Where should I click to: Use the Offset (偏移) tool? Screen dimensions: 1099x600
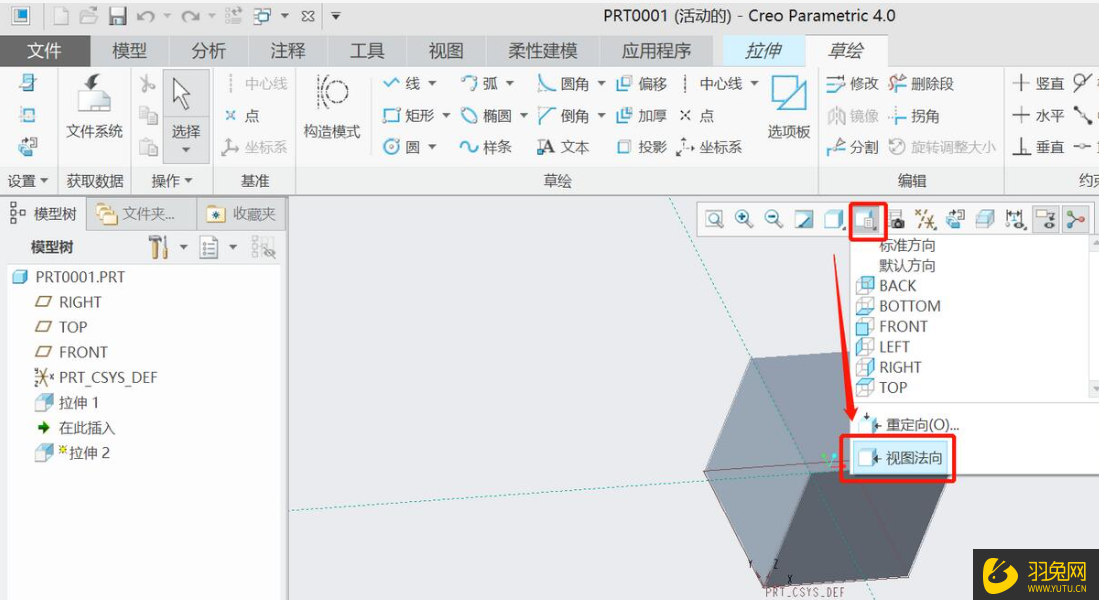tap(641, 83)
